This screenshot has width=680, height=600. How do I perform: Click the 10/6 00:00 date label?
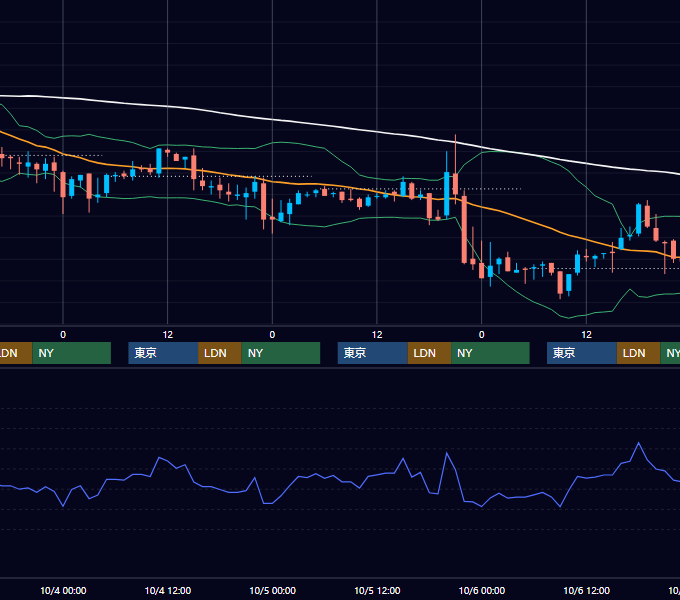482,590
